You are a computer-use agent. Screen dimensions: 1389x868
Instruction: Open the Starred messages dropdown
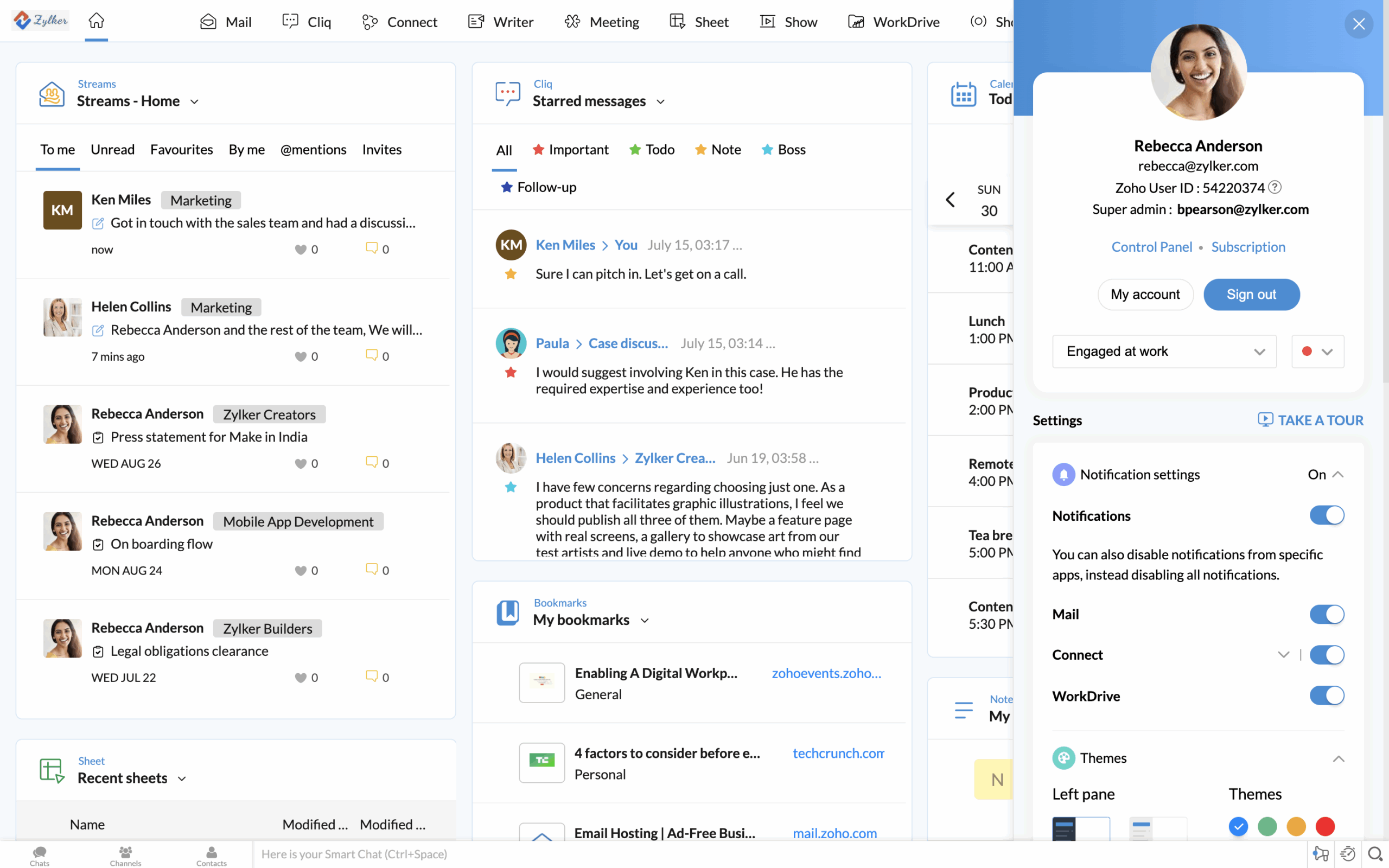[661, 101]
